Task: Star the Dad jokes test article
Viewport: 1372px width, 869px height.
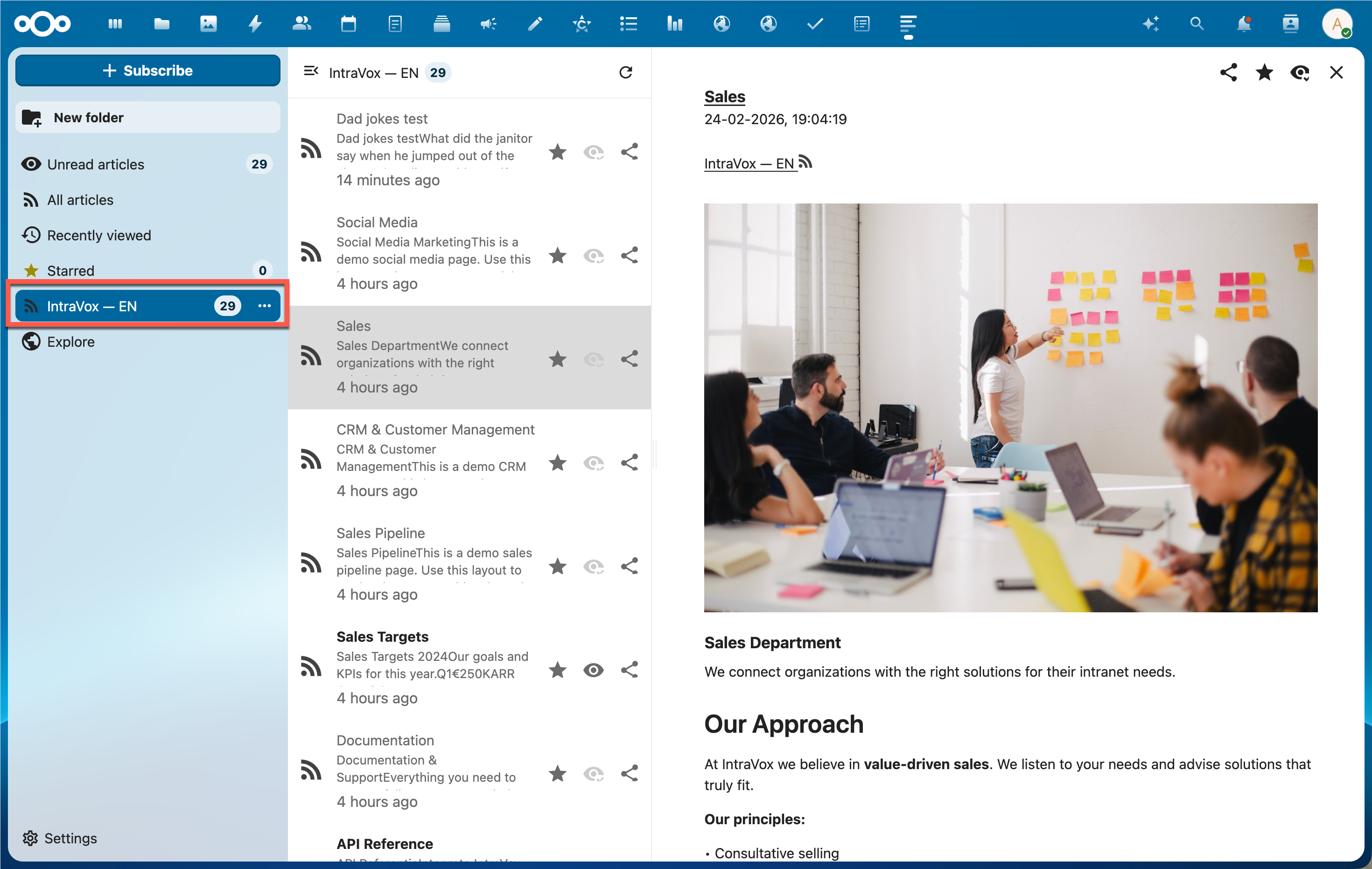Action: (558, 152)
